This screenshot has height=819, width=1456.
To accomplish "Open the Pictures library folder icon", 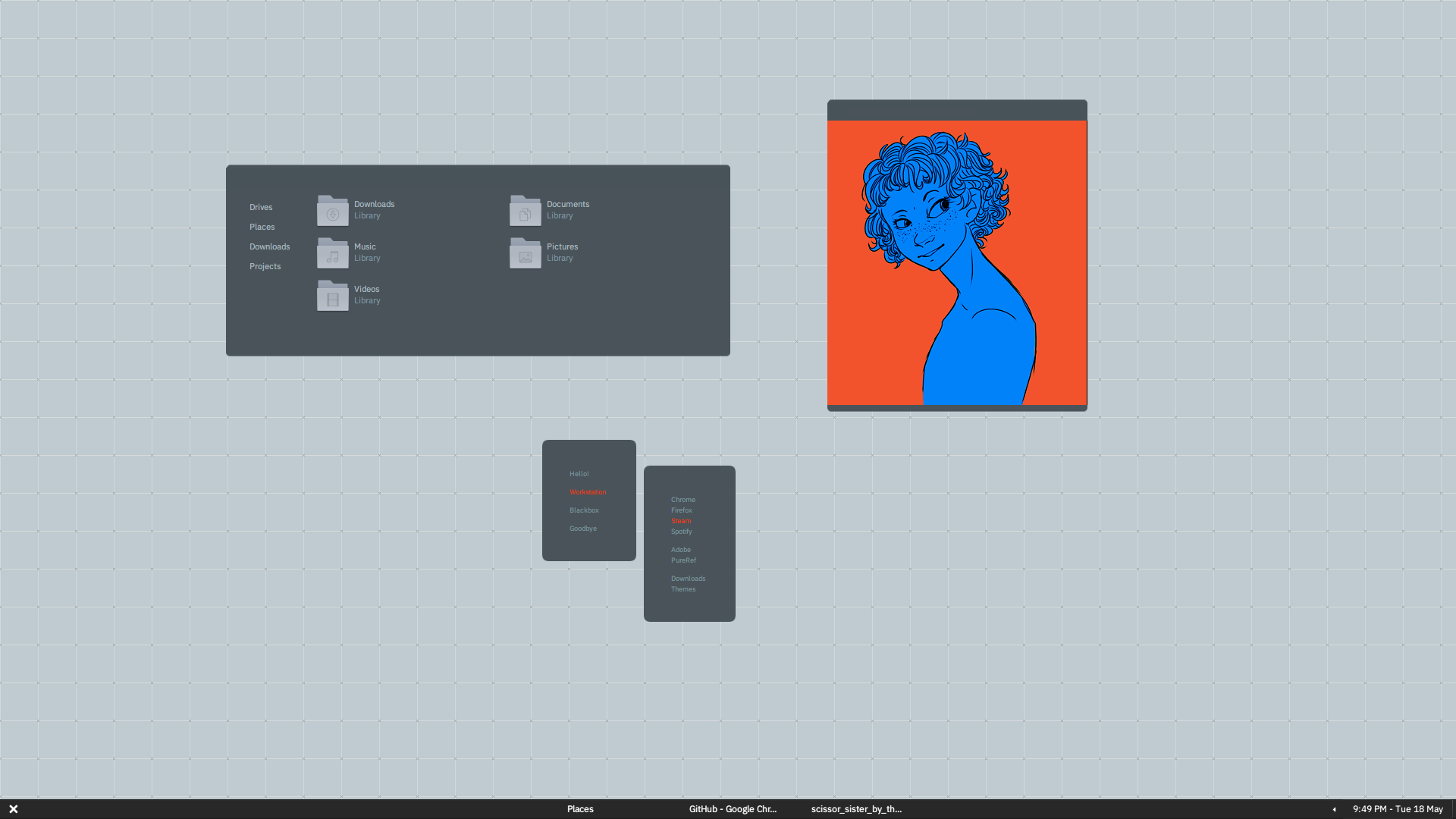I will 526,253.
